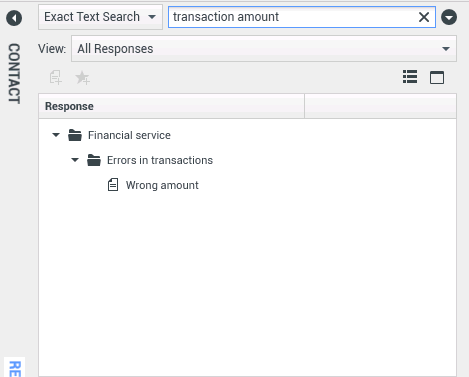Select the CONTACT vertical tab

pyautogui.click(x=14, y=73)
